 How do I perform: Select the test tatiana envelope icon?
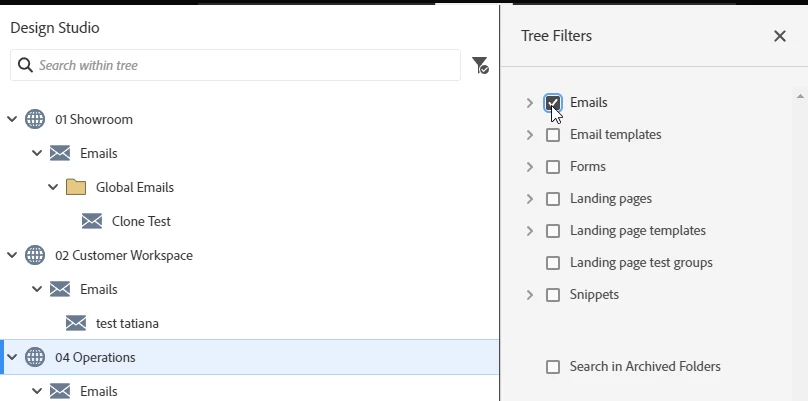click(76, 323)
